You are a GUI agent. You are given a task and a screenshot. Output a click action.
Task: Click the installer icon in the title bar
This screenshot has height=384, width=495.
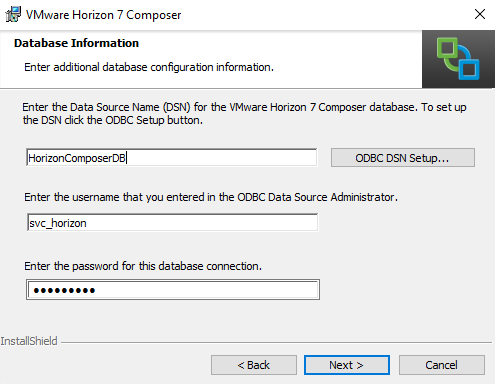(13, 15)
